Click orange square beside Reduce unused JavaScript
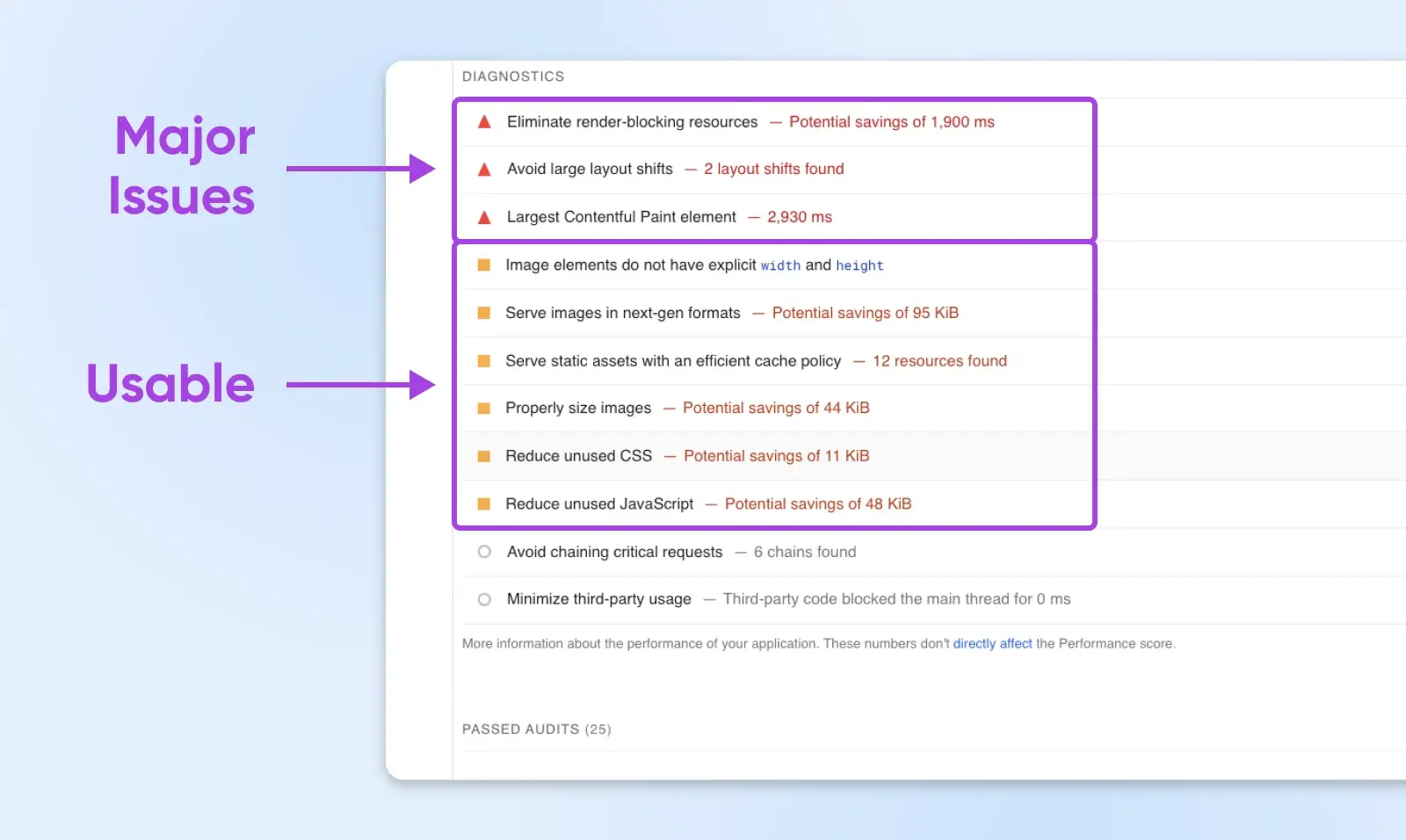 pyautogui.click(x=483, y=504)
